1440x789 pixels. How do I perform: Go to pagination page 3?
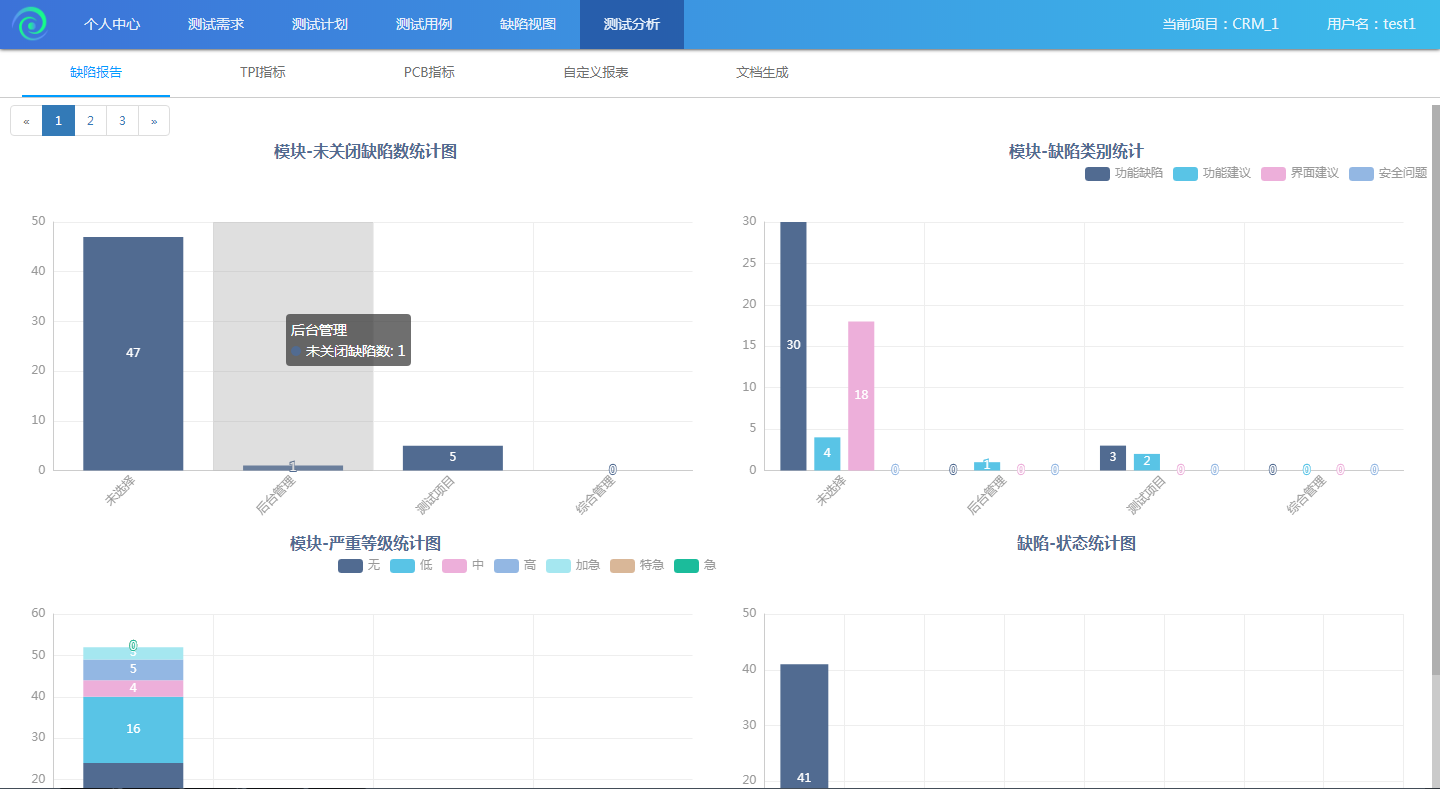click(122, 120)
